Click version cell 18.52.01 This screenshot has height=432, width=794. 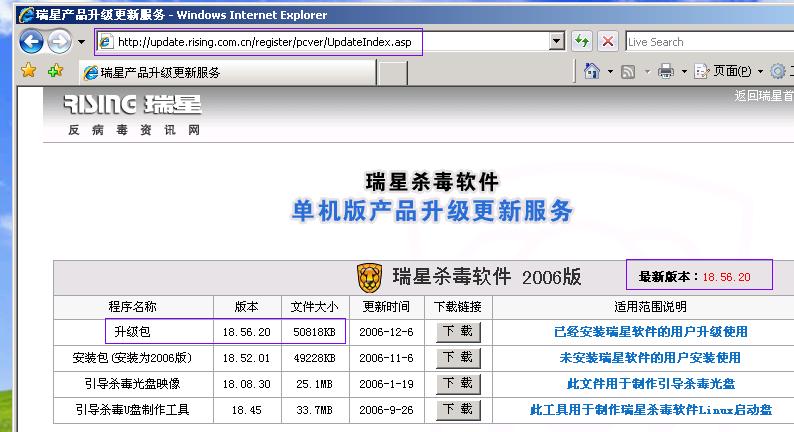click(x=246, y=358)
